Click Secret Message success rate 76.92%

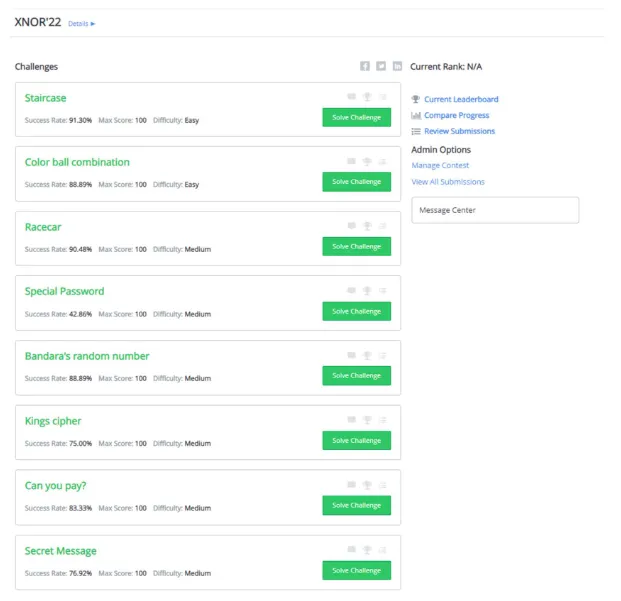coord(58,573)
